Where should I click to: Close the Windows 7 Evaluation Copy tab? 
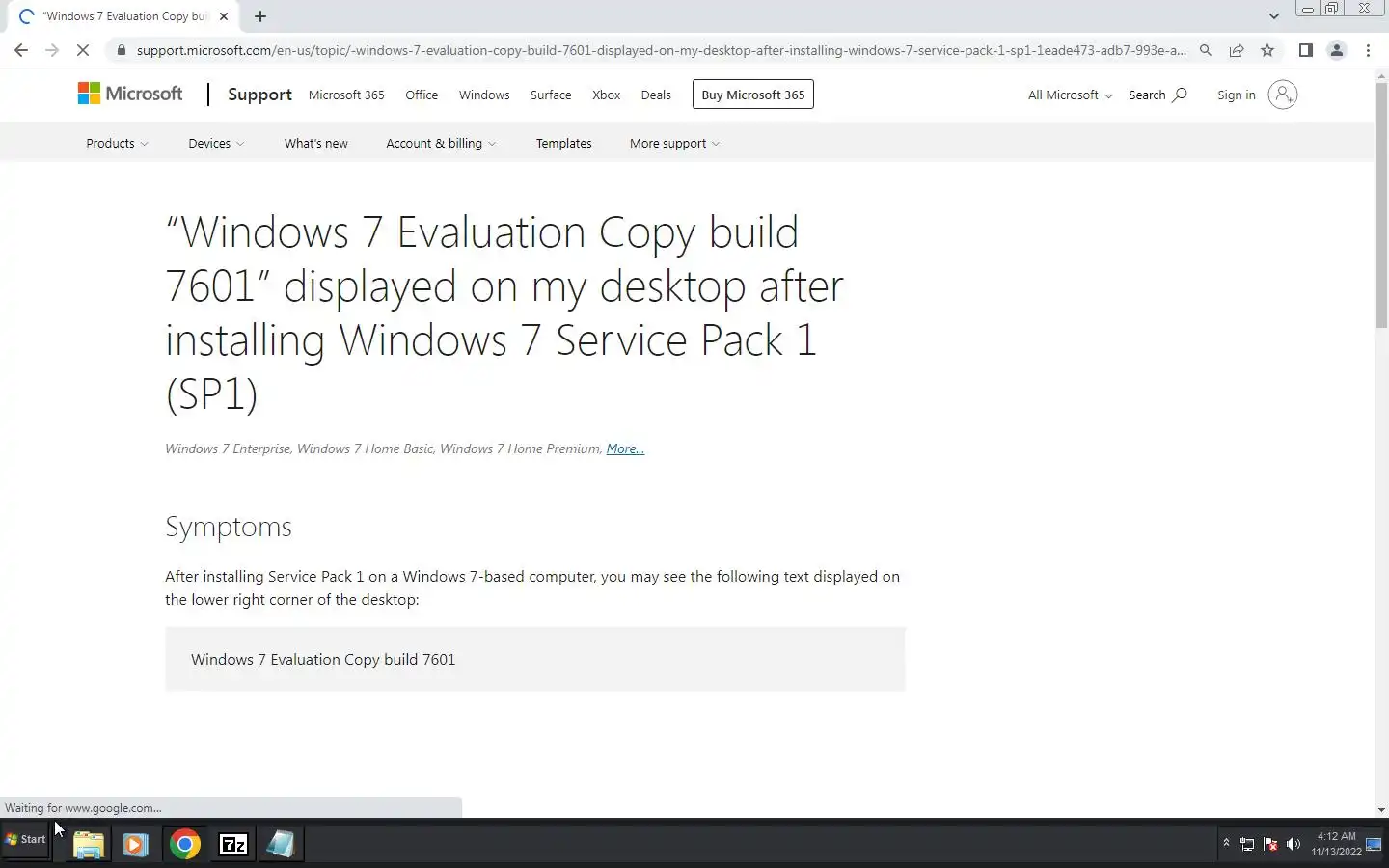point(223,15)
